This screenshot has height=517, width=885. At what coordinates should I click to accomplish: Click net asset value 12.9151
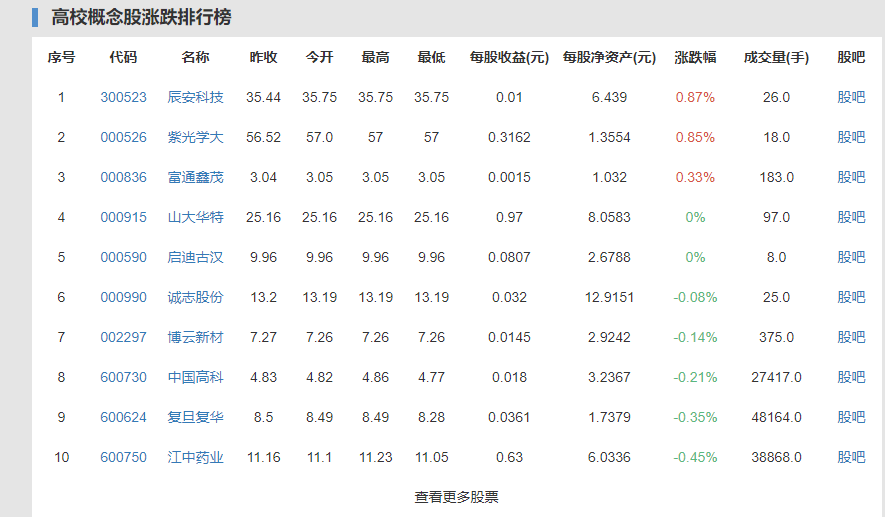609,297
